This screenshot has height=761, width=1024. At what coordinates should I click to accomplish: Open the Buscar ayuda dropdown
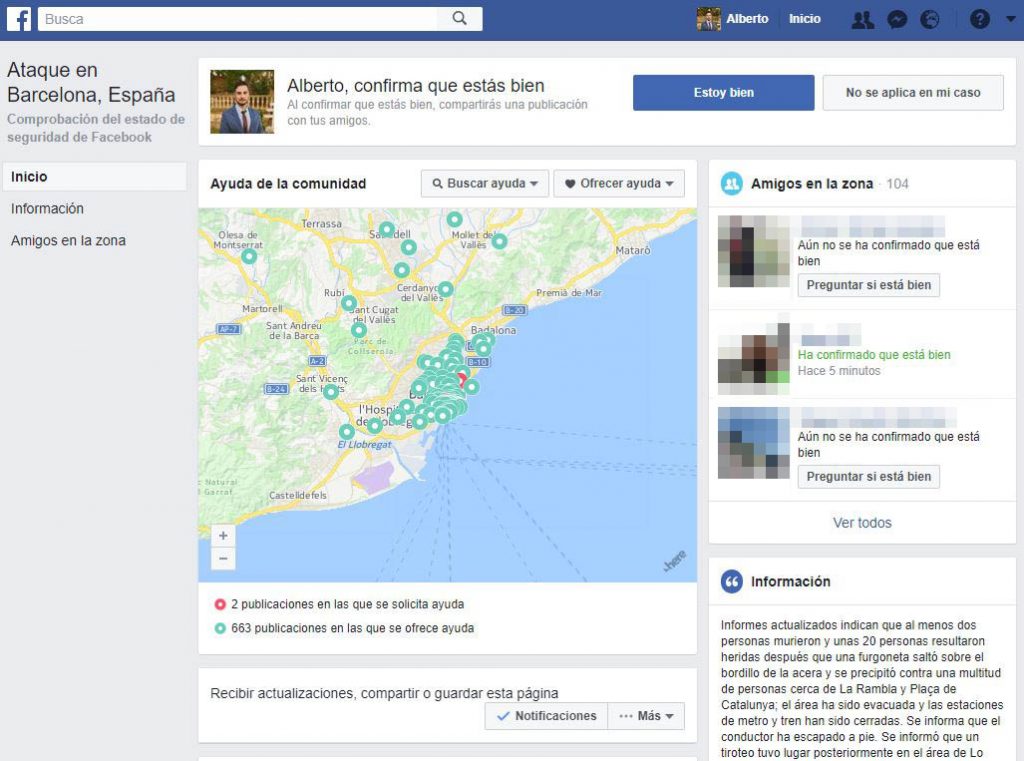pyautogui.click(x=485, y=184)
